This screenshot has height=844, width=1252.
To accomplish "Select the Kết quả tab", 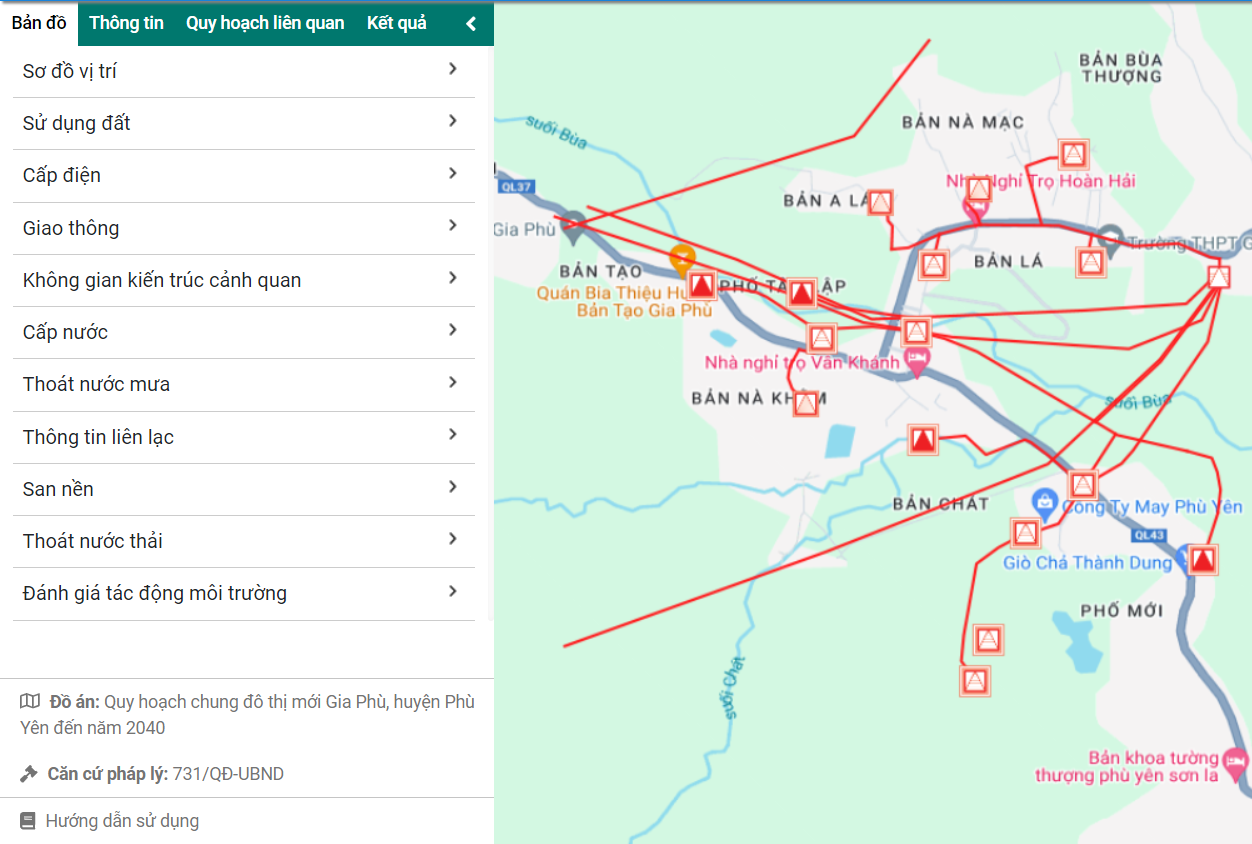I will (x=396, y=23).
